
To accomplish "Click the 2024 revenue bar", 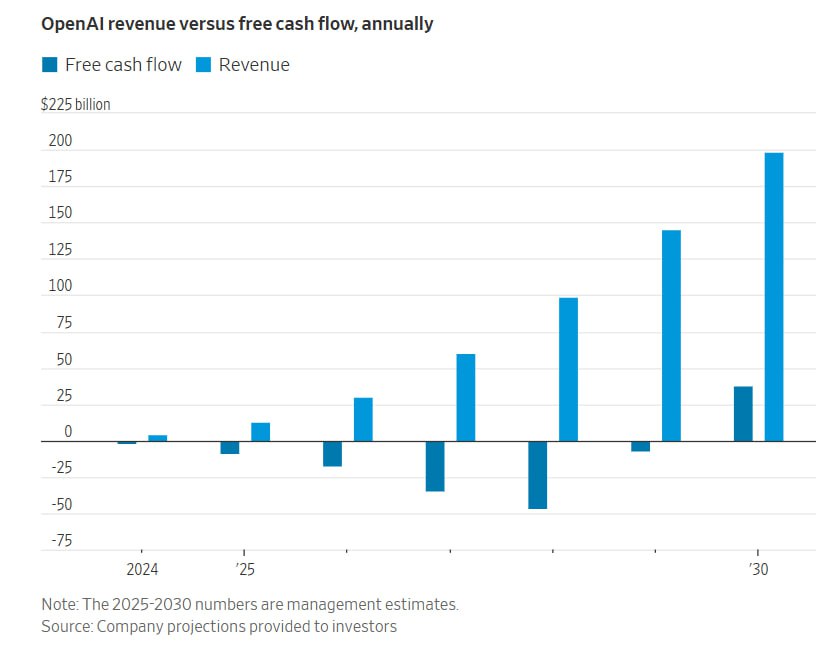I will point(157,438).
